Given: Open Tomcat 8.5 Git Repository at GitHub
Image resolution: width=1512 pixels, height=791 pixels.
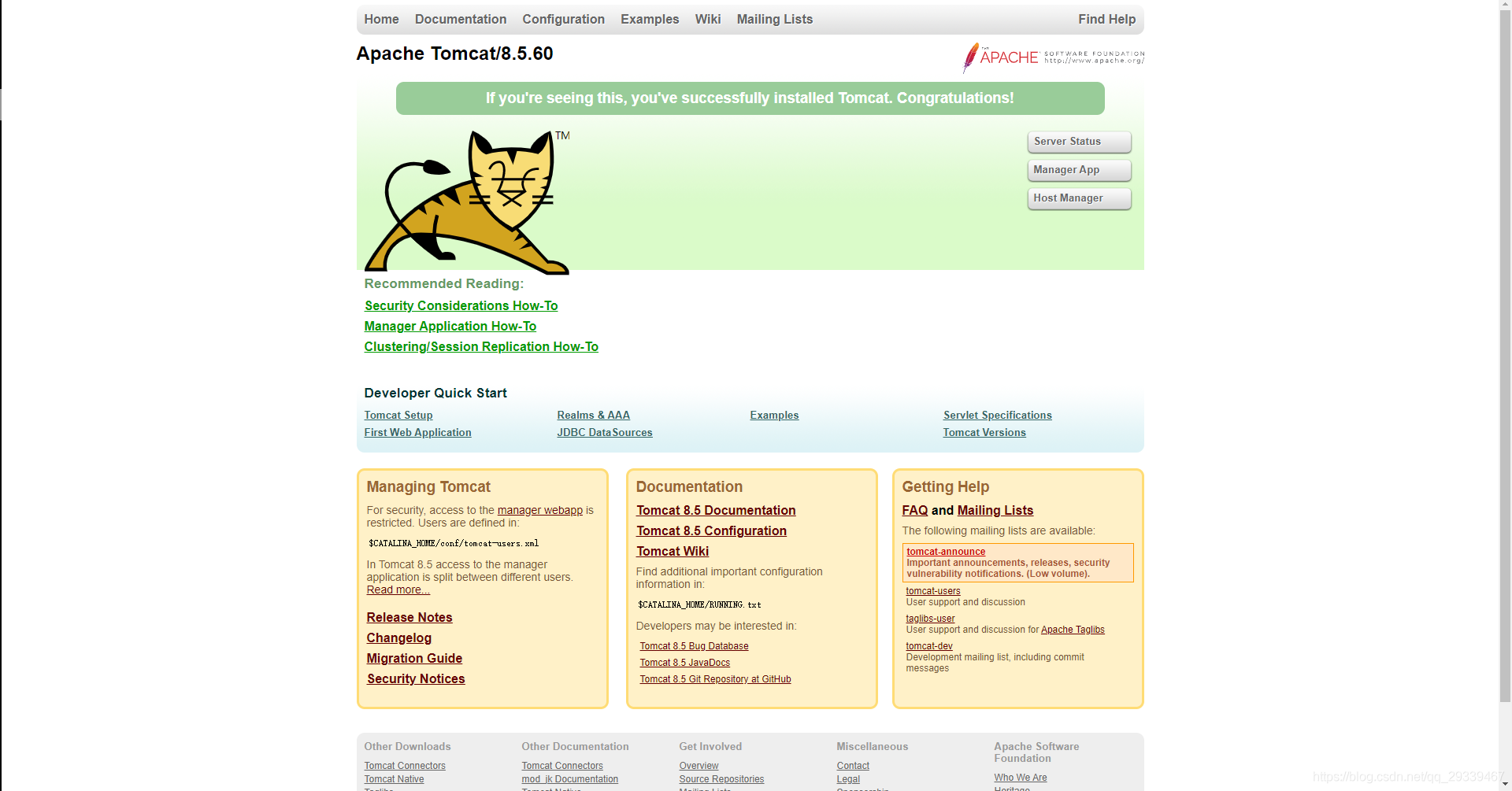Looking at the screenshot, I should (715, 679).
